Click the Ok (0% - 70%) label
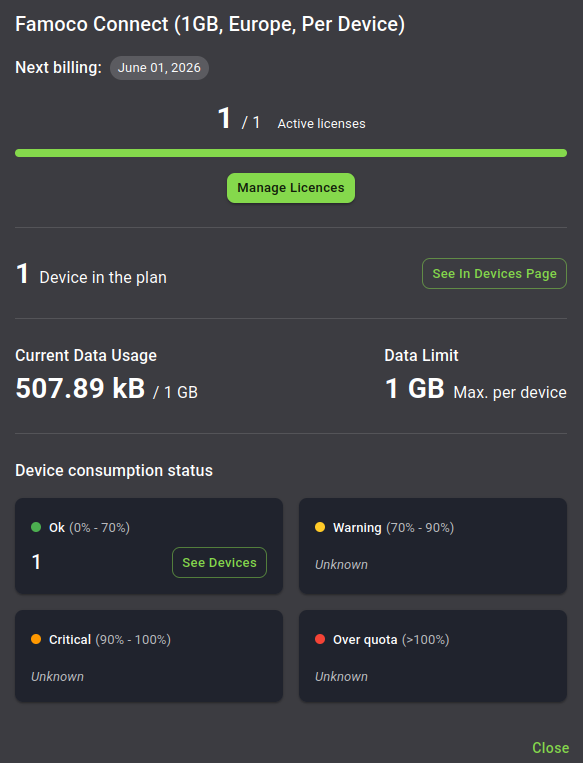Screen dimensions: 583x763 (89, 527)
